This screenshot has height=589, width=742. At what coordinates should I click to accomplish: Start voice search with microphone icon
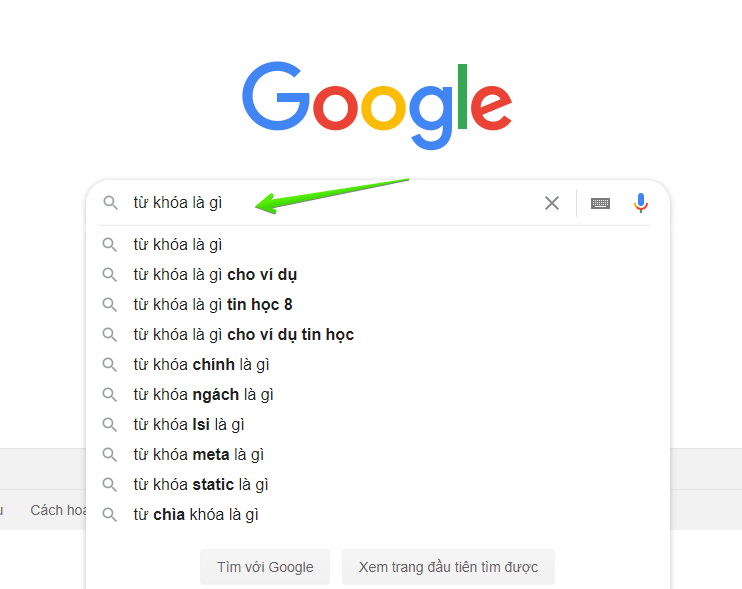tap(641, 203)
